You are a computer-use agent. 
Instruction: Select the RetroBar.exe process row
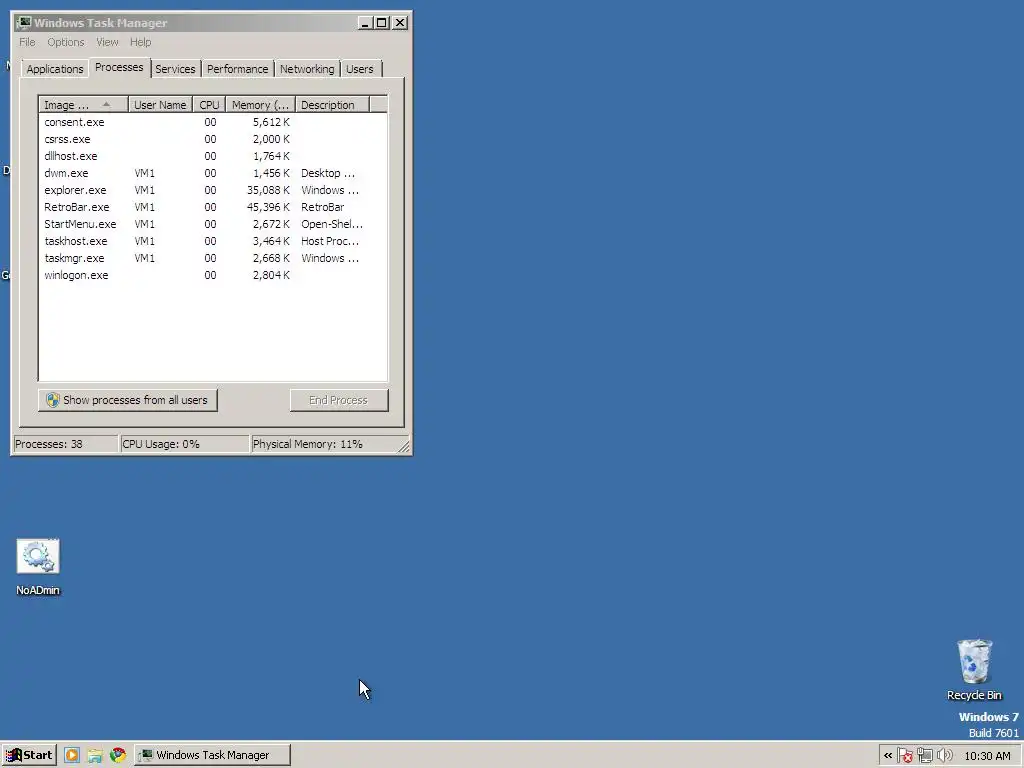coord(213,207)
